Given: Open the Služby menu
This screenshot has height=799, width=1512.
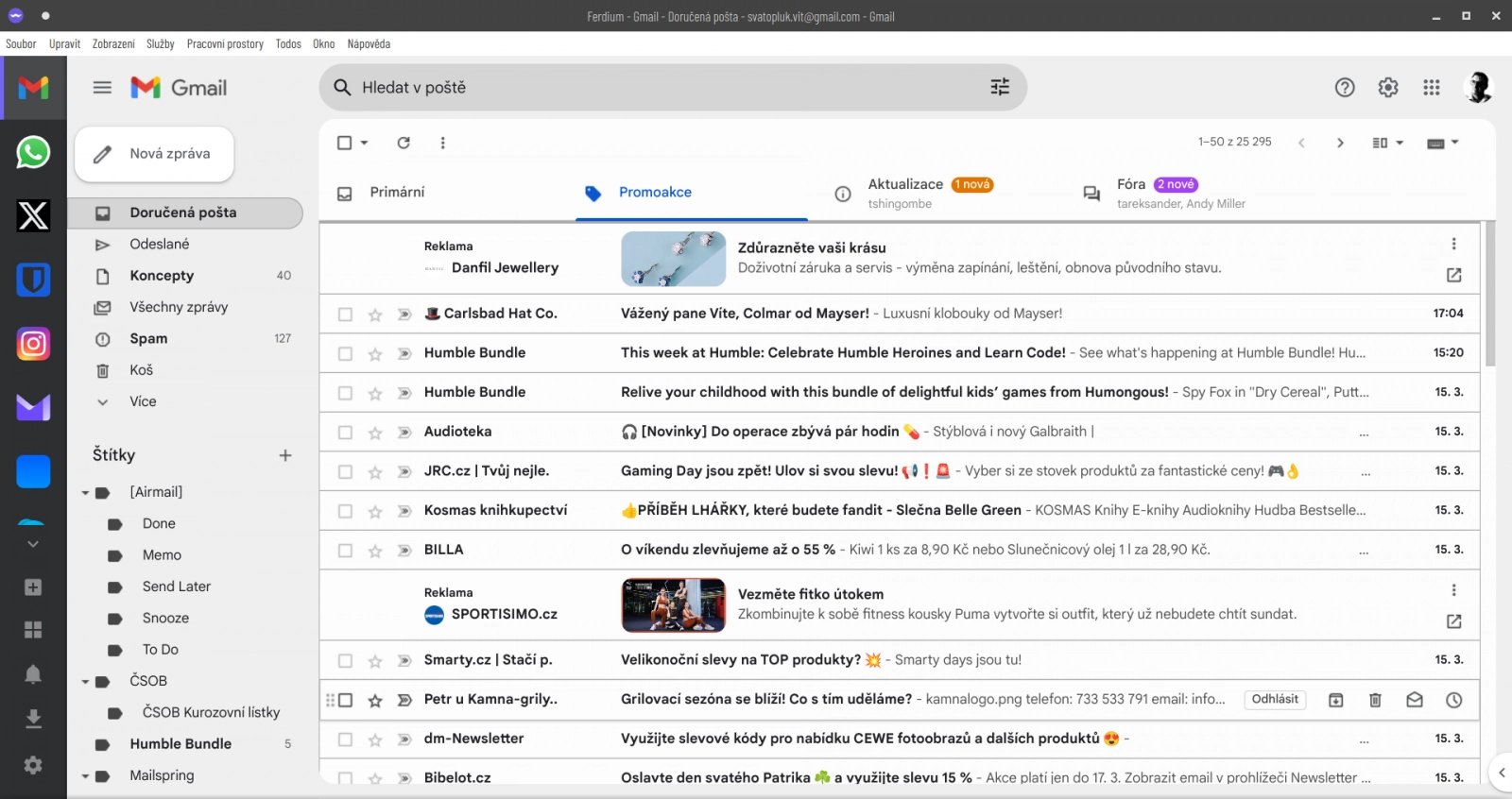Looking at the screenshot, I should pos(161,43).
